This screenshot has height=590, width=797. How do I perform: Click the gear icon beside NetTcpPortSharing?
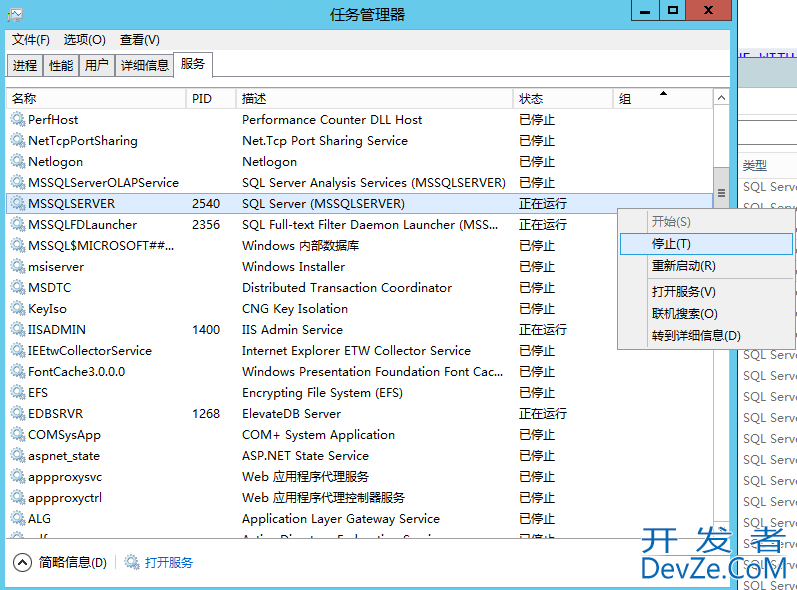point(18,140)
